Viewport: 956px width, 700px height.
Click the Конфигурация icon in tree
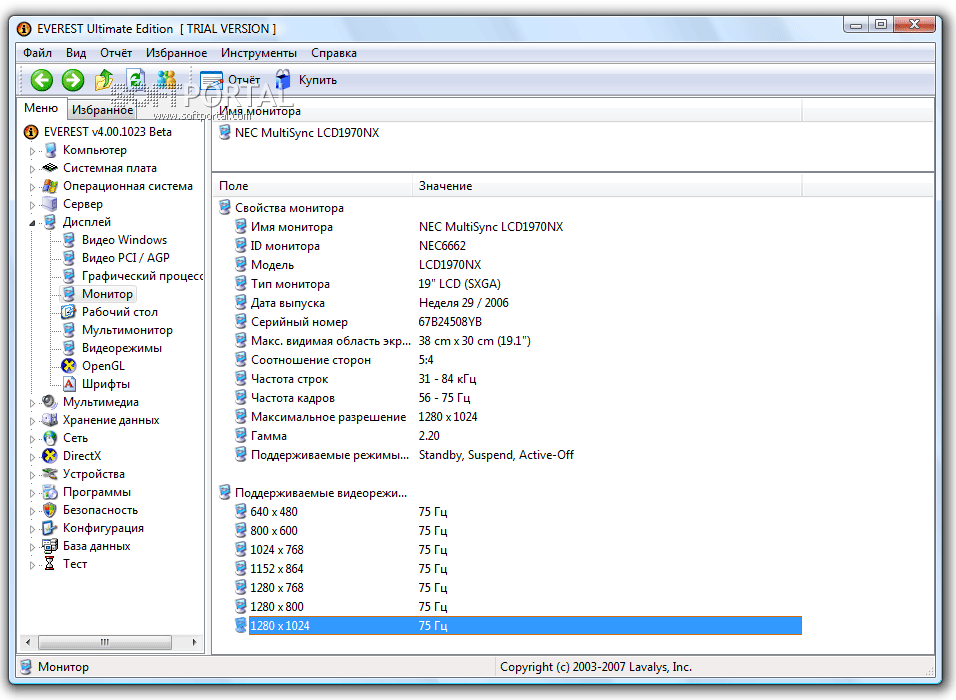pos(49,528)
